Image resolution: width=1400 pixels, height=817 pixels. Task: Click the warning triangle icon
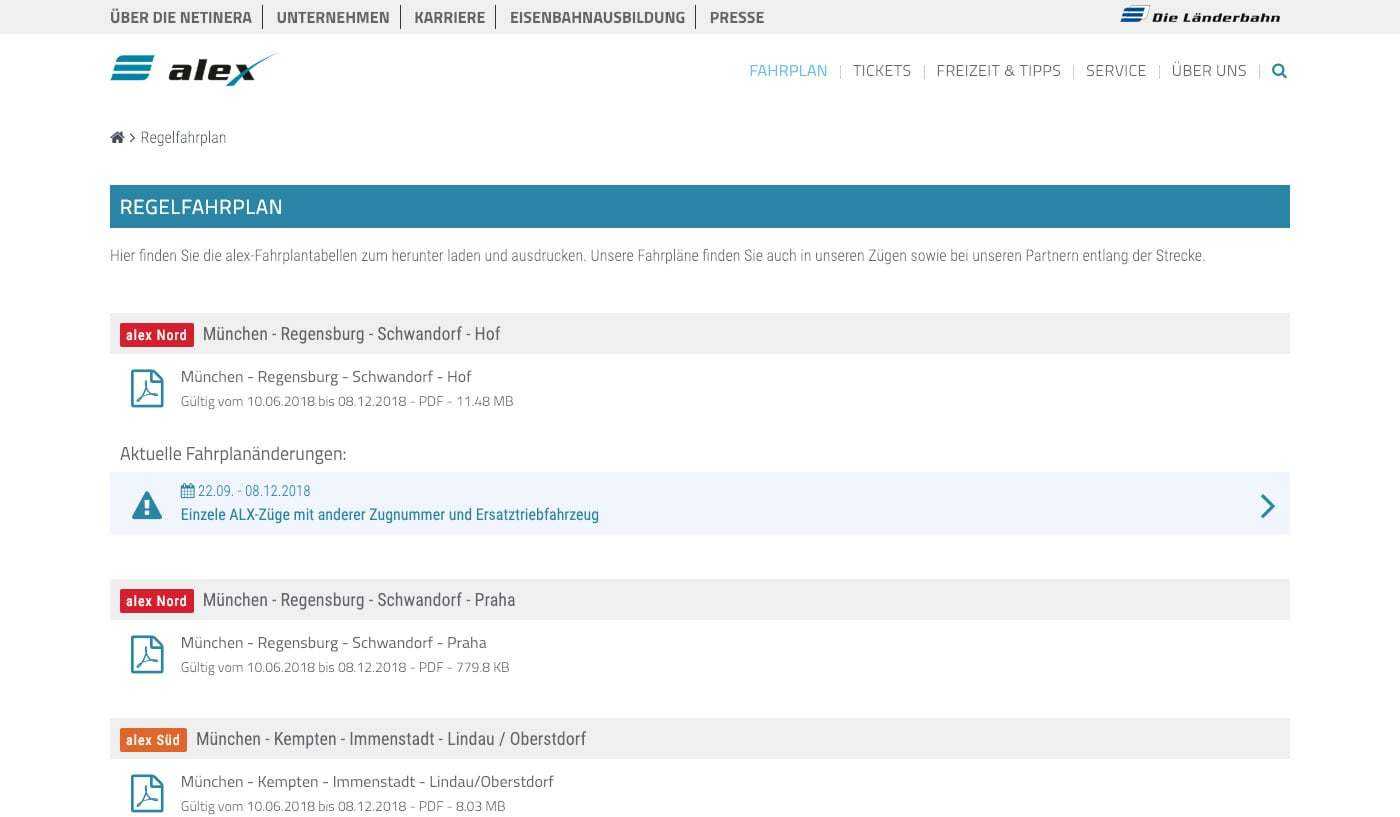147,505
